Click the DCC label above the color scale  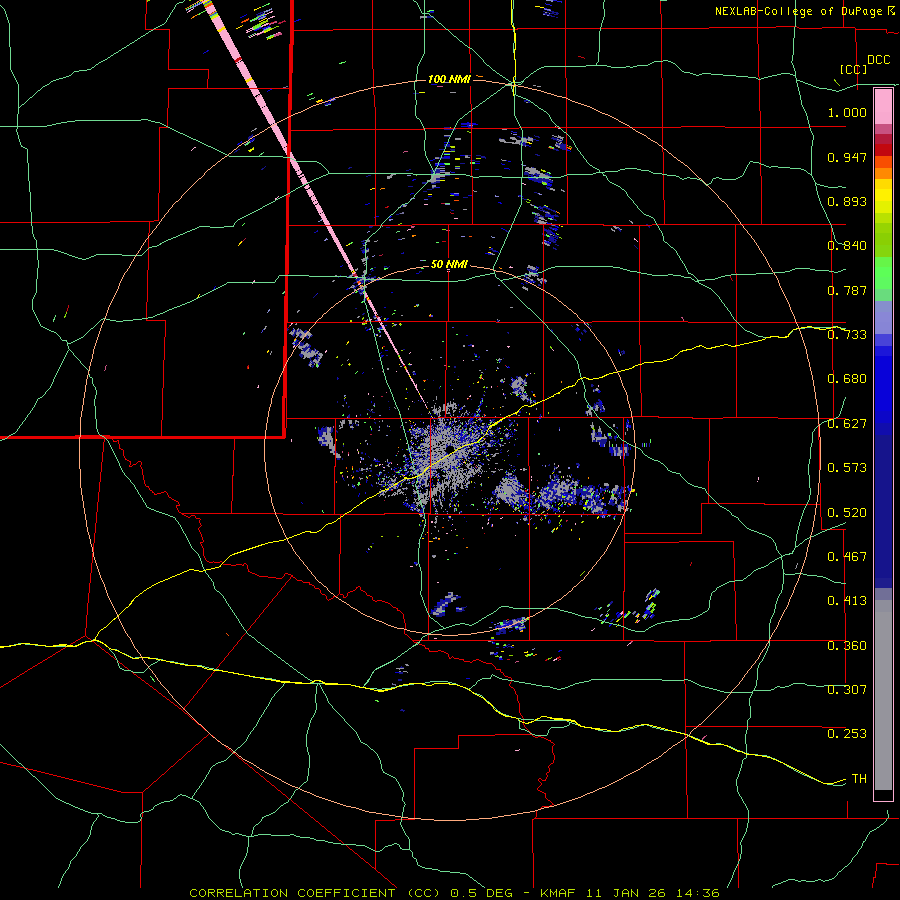[x=878, y=60]
